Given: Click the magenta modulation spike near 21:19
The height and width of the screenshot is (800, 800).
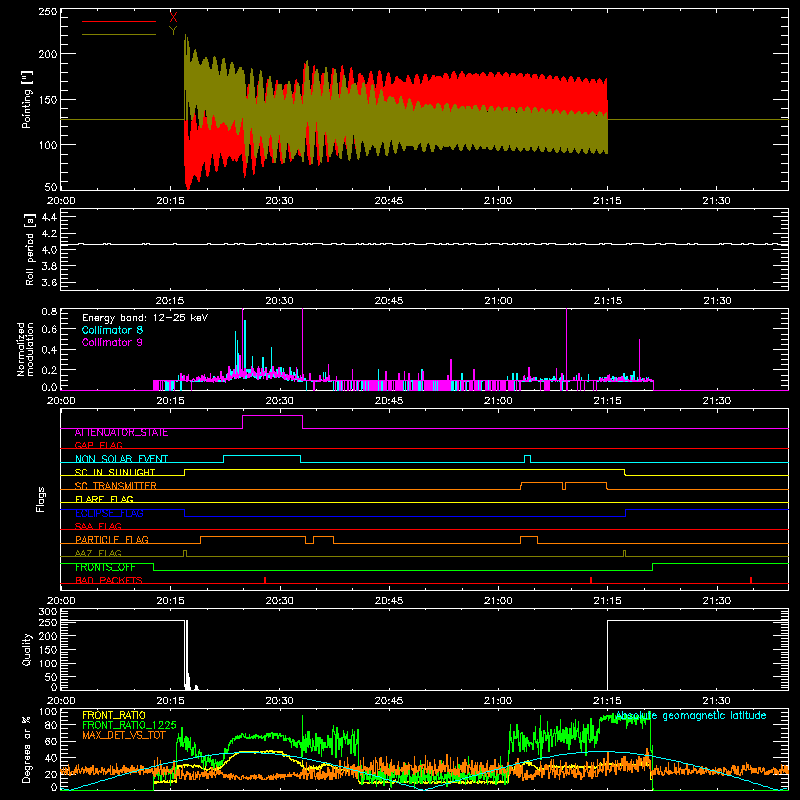Looking at the screenshot, I should click(639, 359).
